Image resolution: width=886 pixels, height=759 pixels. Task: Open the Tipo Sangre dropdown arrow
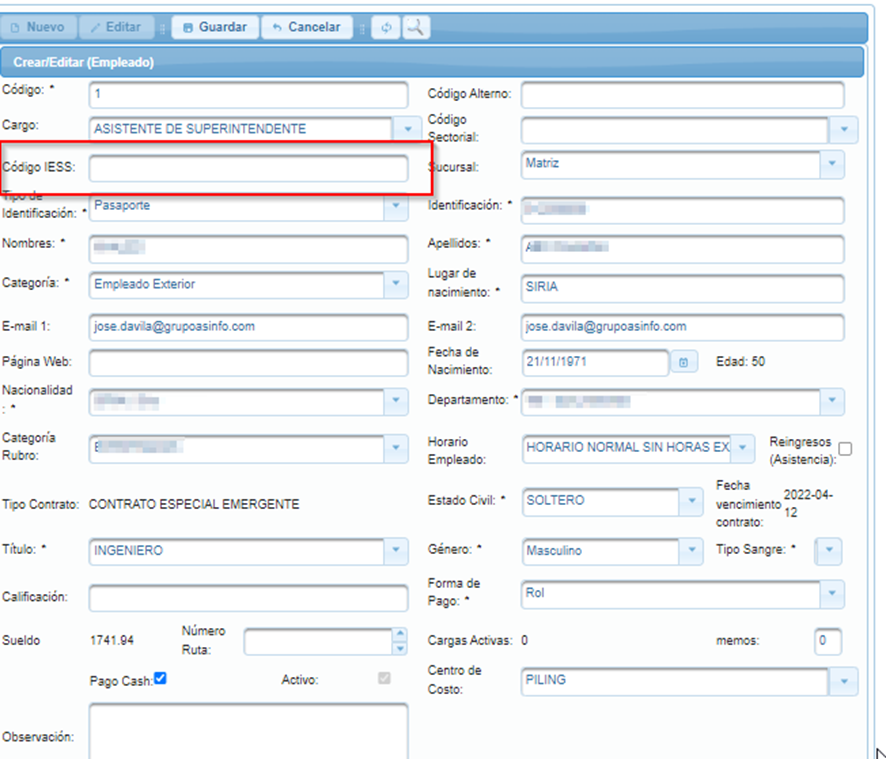click(829, 550)
